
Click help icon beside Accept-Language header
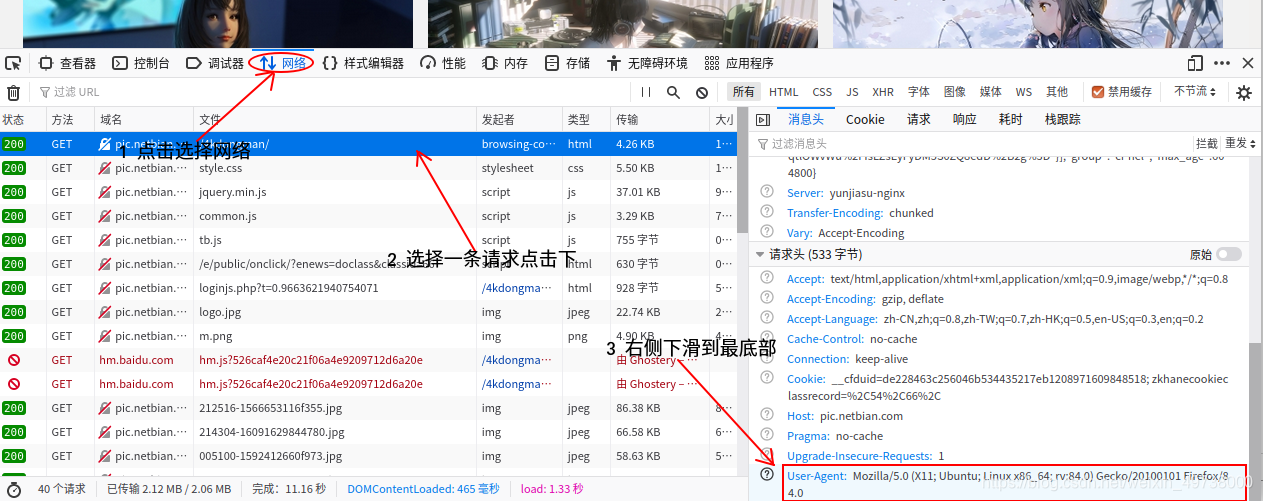pyautogui.click(x=767, y=318)
